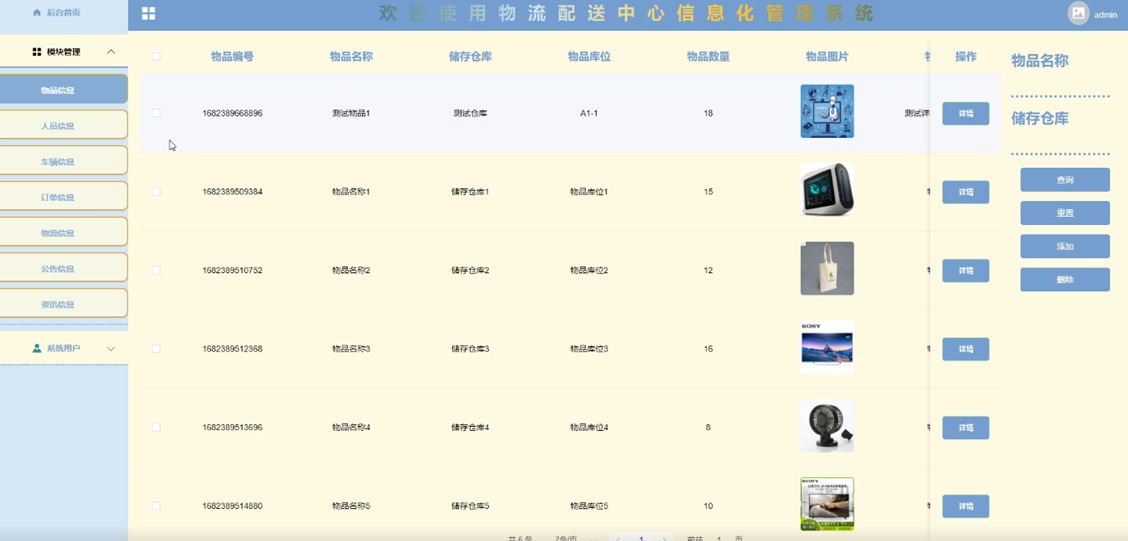This screenshot has width=1128, height=541.
Task: Click the A1-1 location cell
Action: (589, 113)
